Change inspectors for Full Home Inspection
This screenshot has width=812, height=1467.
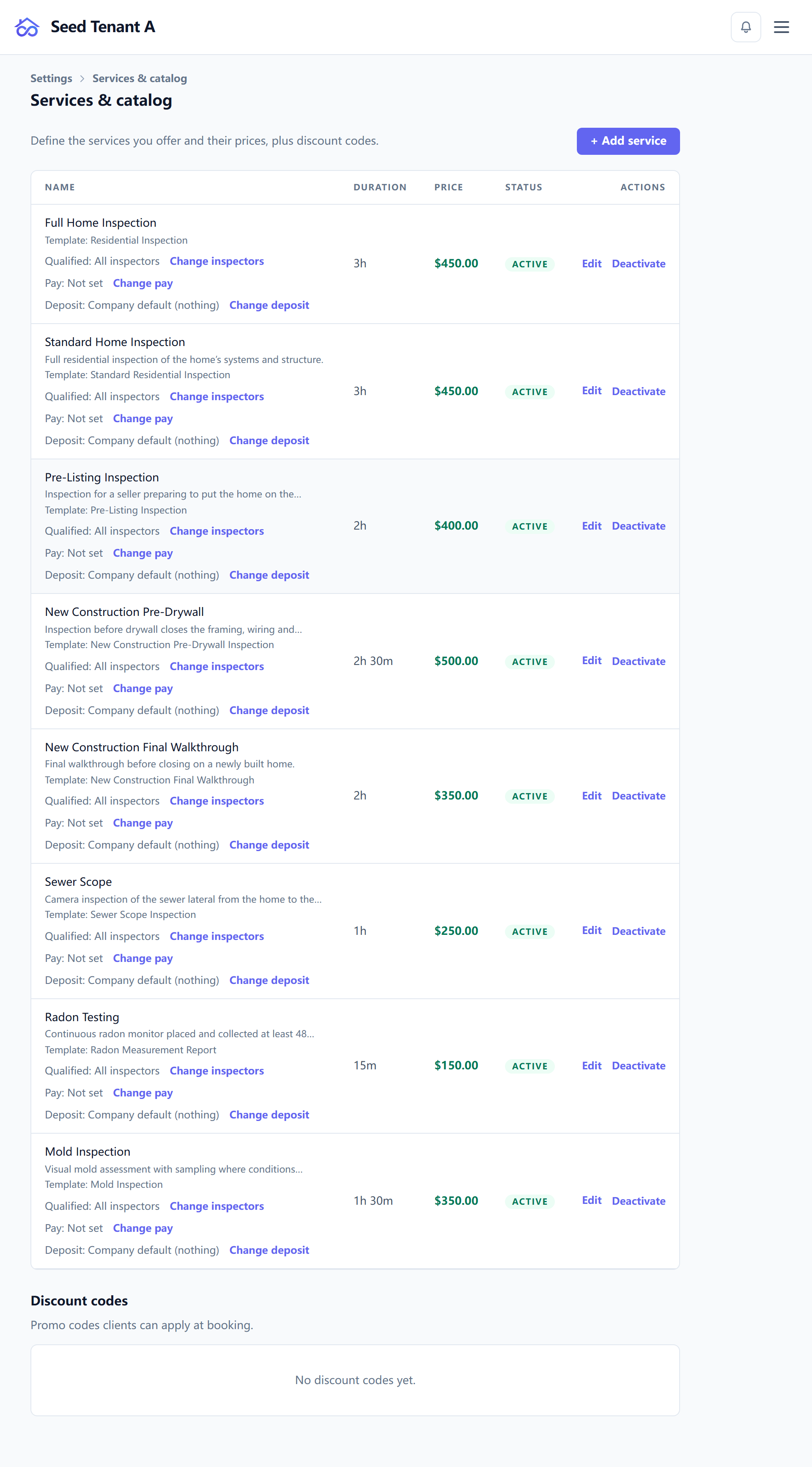coord(217,261)
